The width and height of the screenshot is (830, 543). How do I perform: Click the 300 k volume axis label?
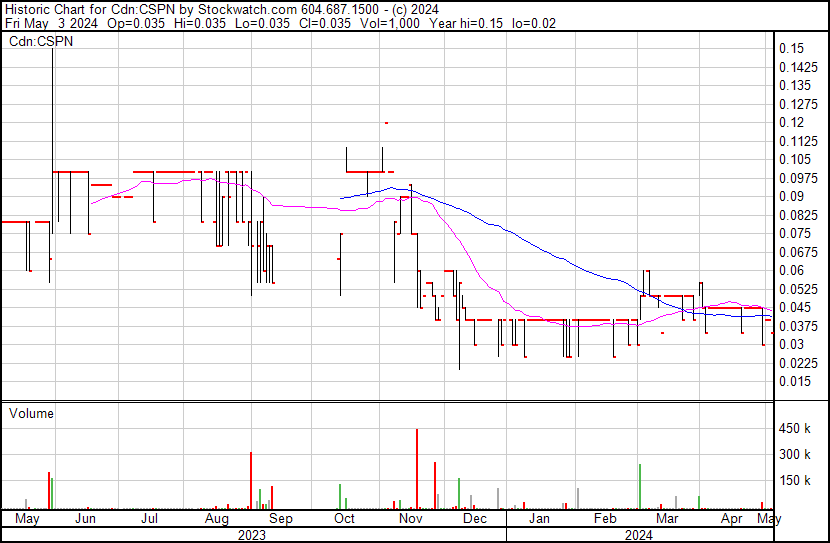[798, 455]
